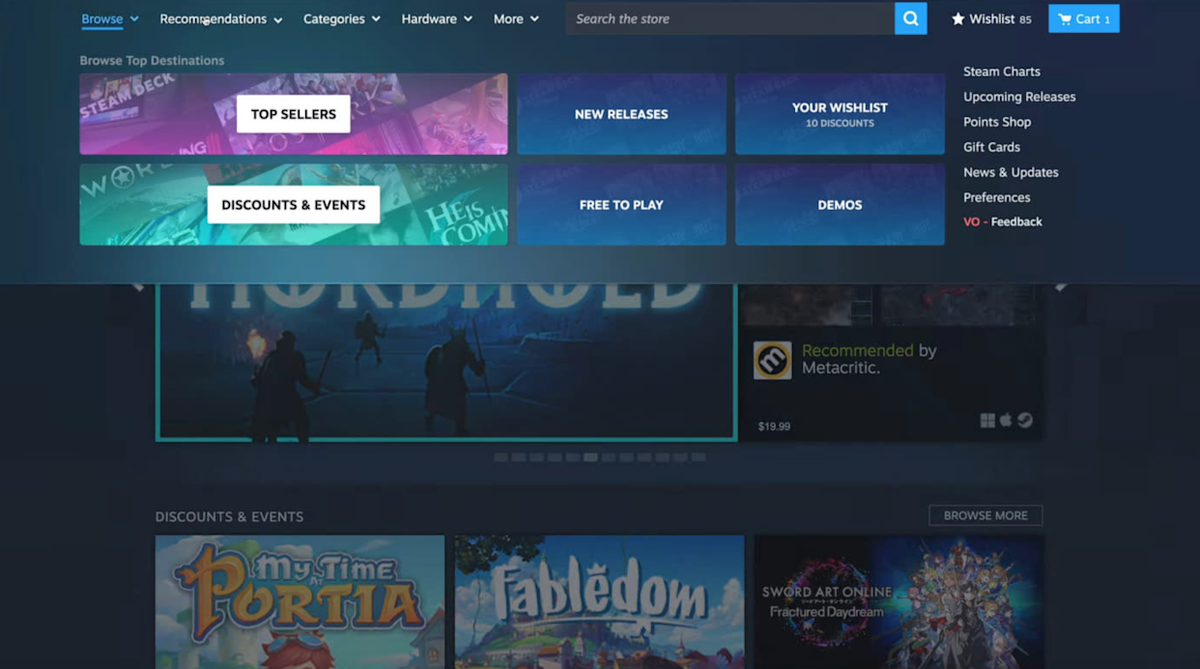This screenshot has width=1200, height=669.
Task: Select the Apple platform icon near the price
Action: tap(1007, 420)
